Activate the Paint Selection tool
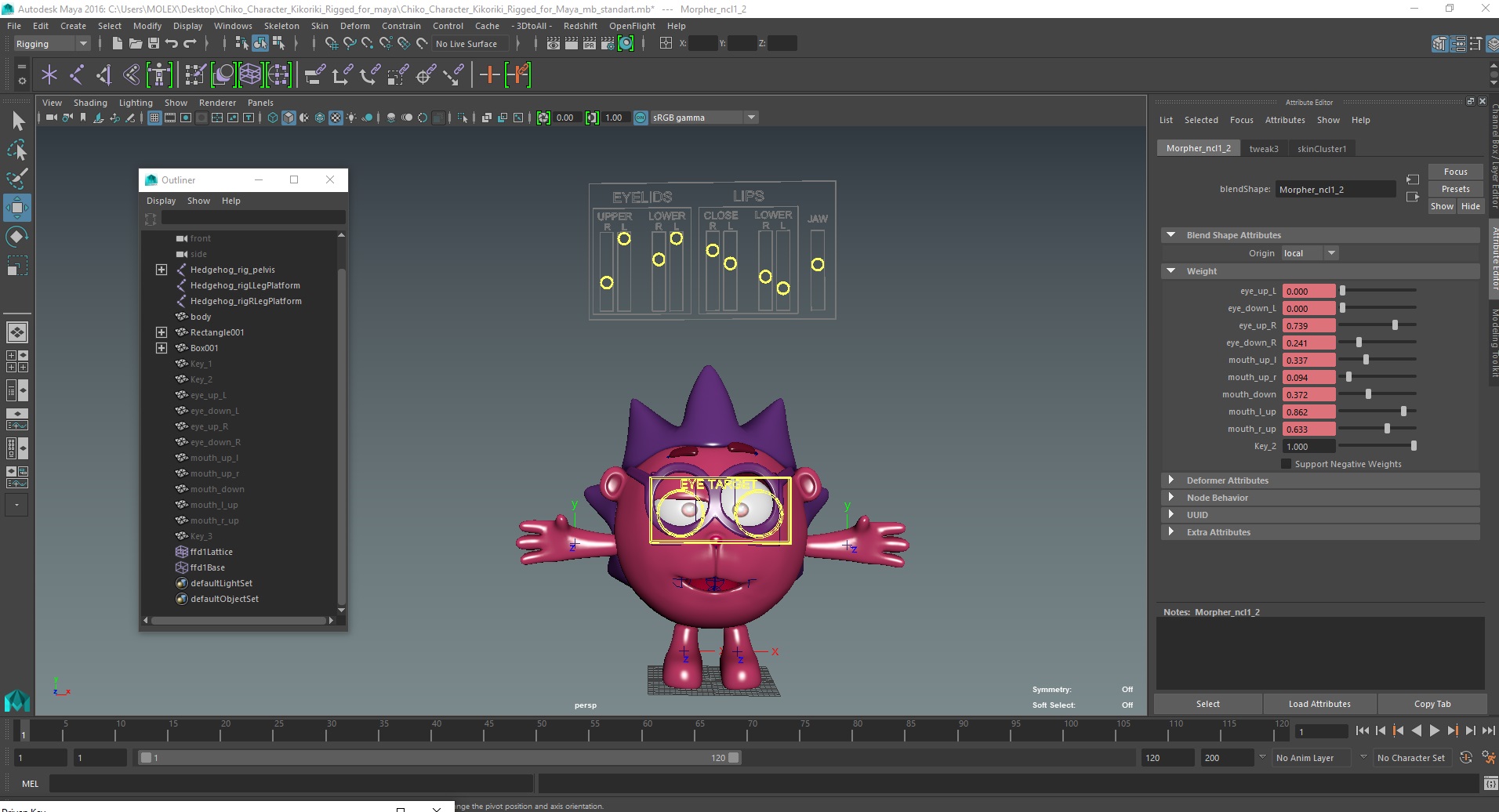1499x812 pixels. click(x=17, y=179)
